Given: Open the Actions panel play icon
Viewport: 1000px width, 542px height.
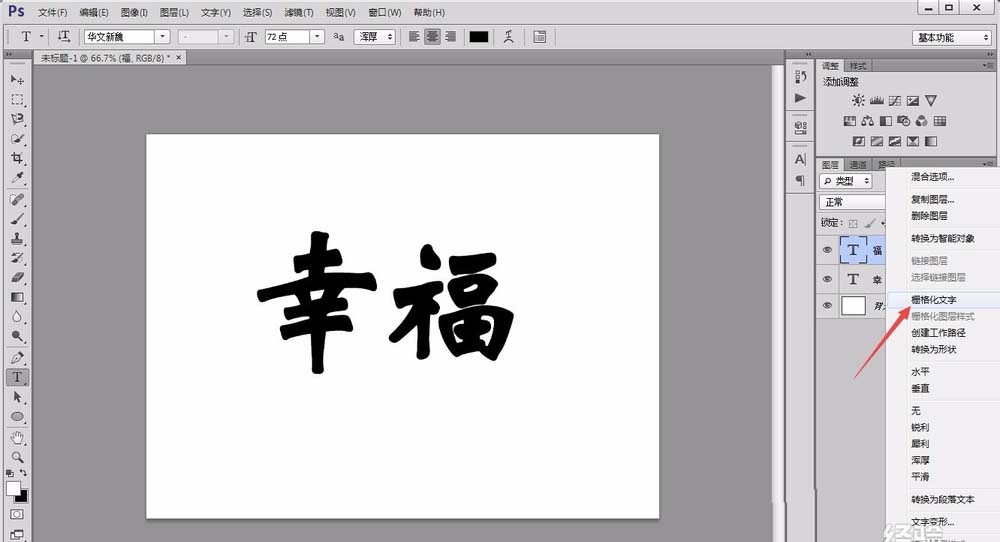Looking at the screenshot, I should click(800, 98).
